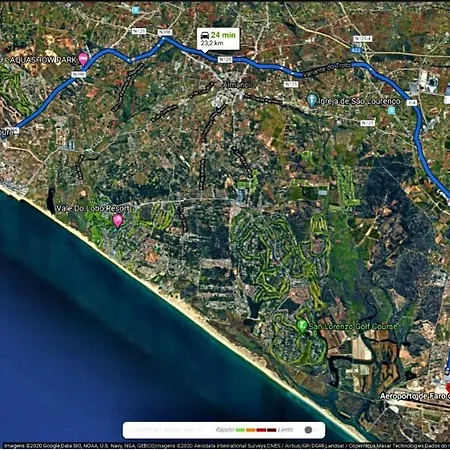The height and width of the screenshot is (450, 450).
Task: Click the green Rápido traffic legend swatch
Action: (240, 430)
